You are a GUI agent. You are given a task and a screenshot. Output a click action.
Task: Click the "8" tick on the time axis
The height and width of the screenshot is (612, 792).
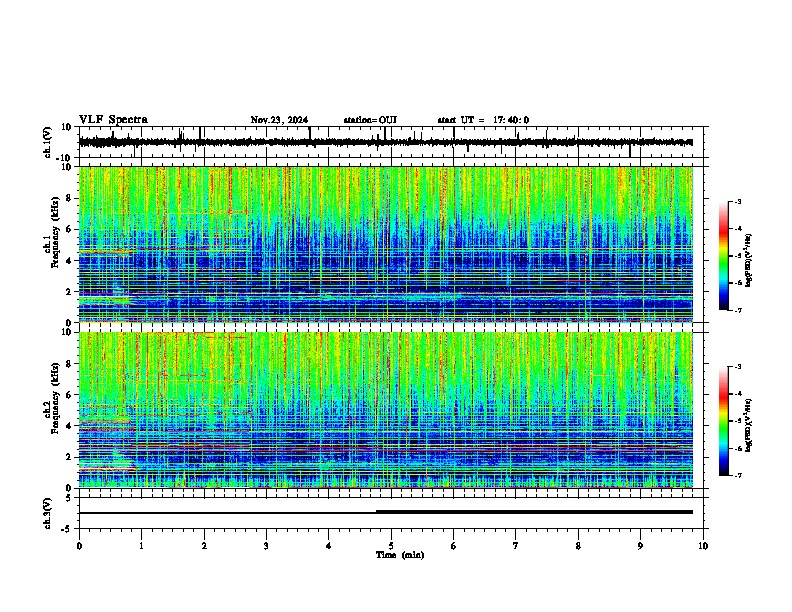pos(578,546)
